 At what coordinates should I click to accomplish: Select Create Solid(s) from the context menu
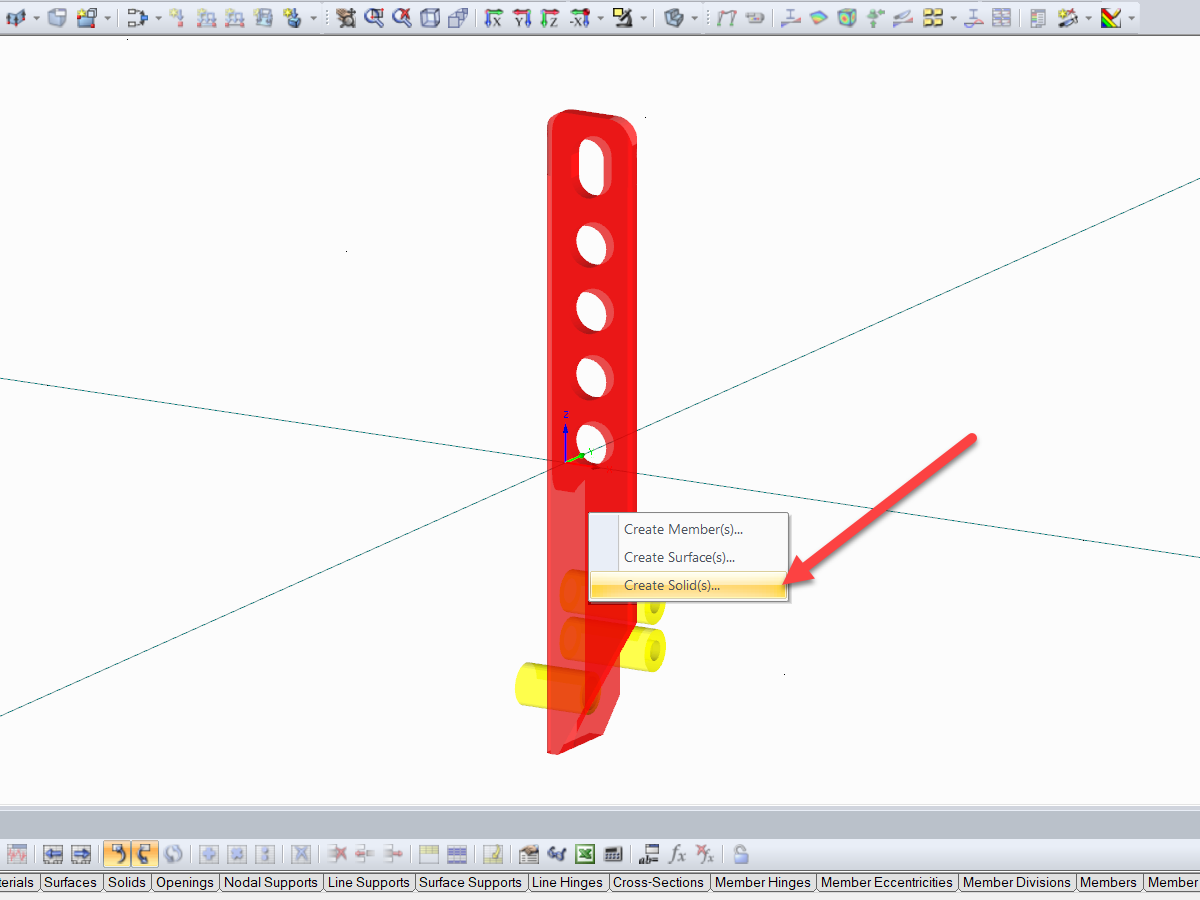click(x=685, y=586)
